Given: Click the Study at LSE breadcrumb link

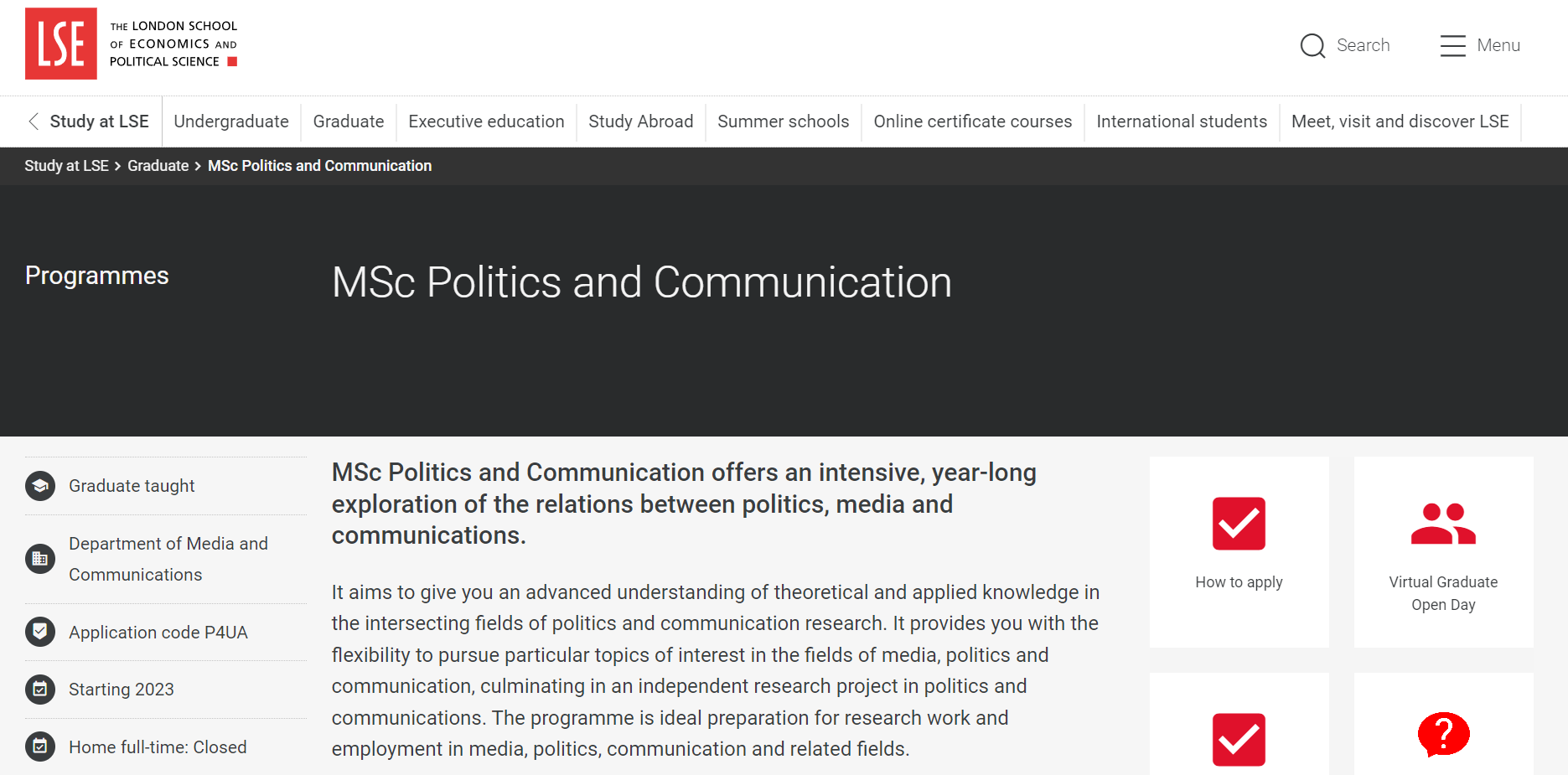Looking at the screenshot, I should 66,166.
